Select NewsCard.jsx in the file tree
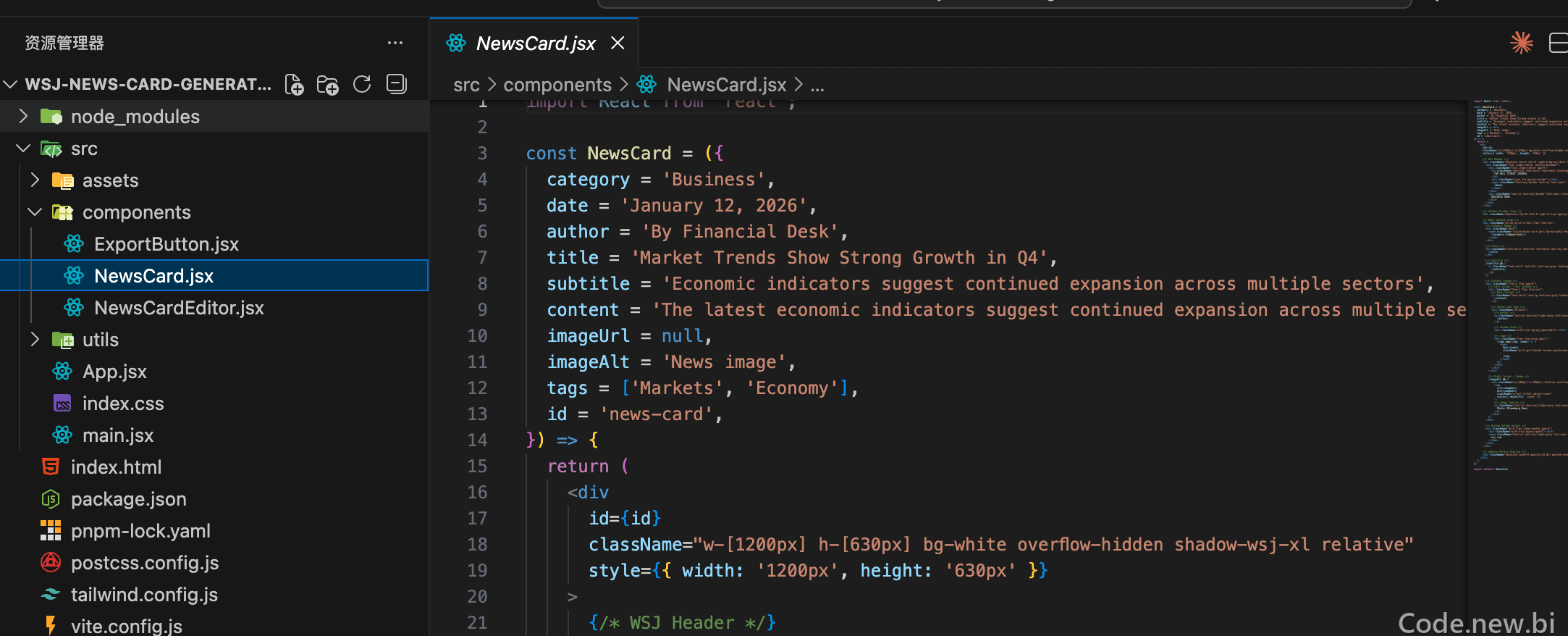The height and width of the screenshot is (636, 1568). 214,275
